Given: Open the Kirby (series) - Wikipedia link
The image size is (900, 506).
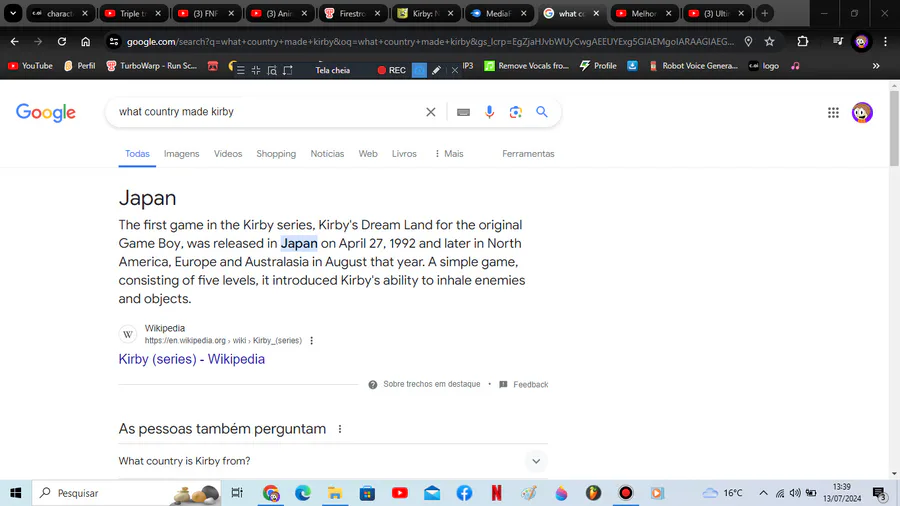Looking at the screenshot, I should coord(192,359).
